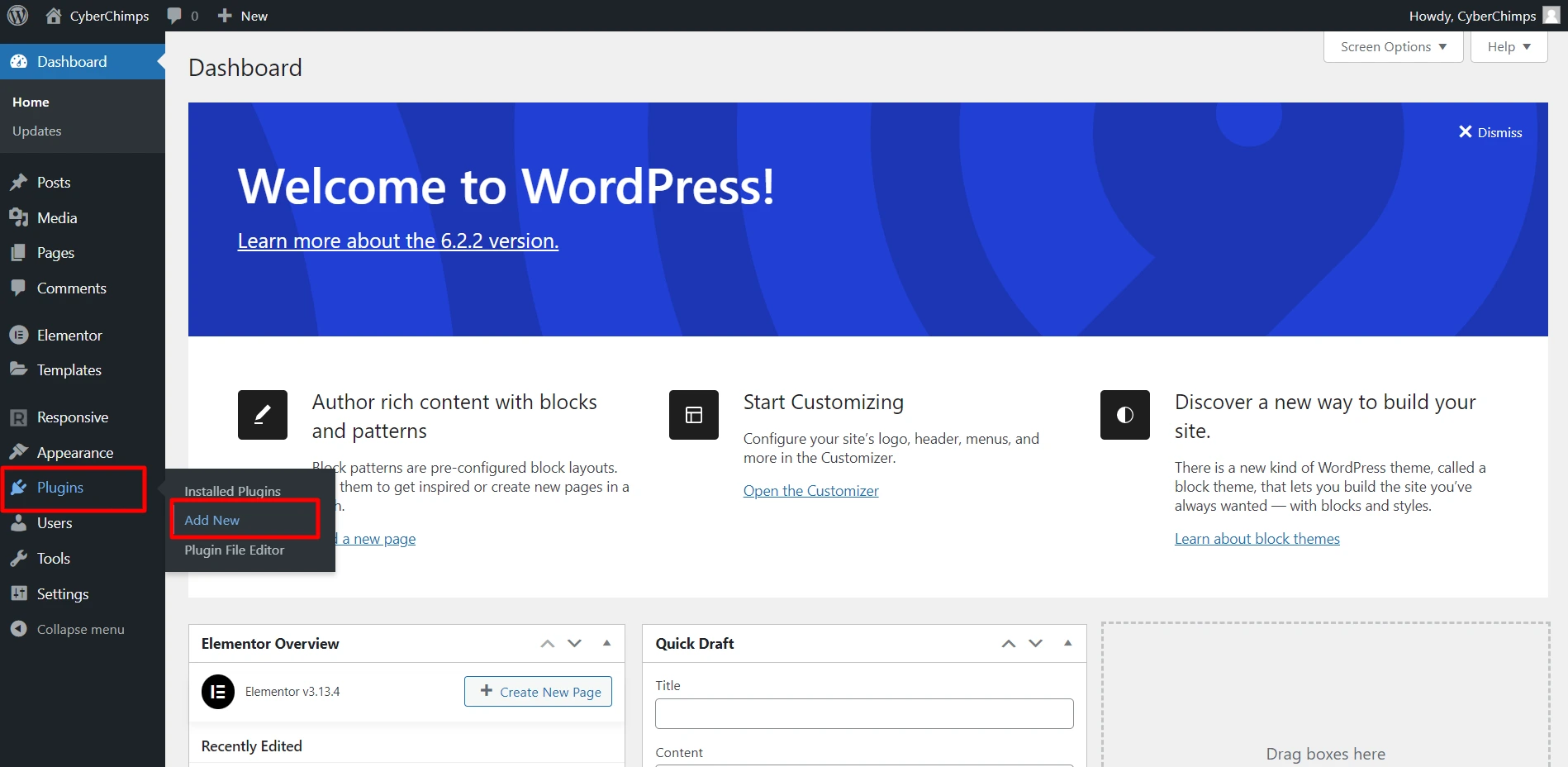The height and width of the screenshot is (767, 1568).
Task: Click the Recently Edited heading in Elementor Overview
Action: [x=252, y=746]
